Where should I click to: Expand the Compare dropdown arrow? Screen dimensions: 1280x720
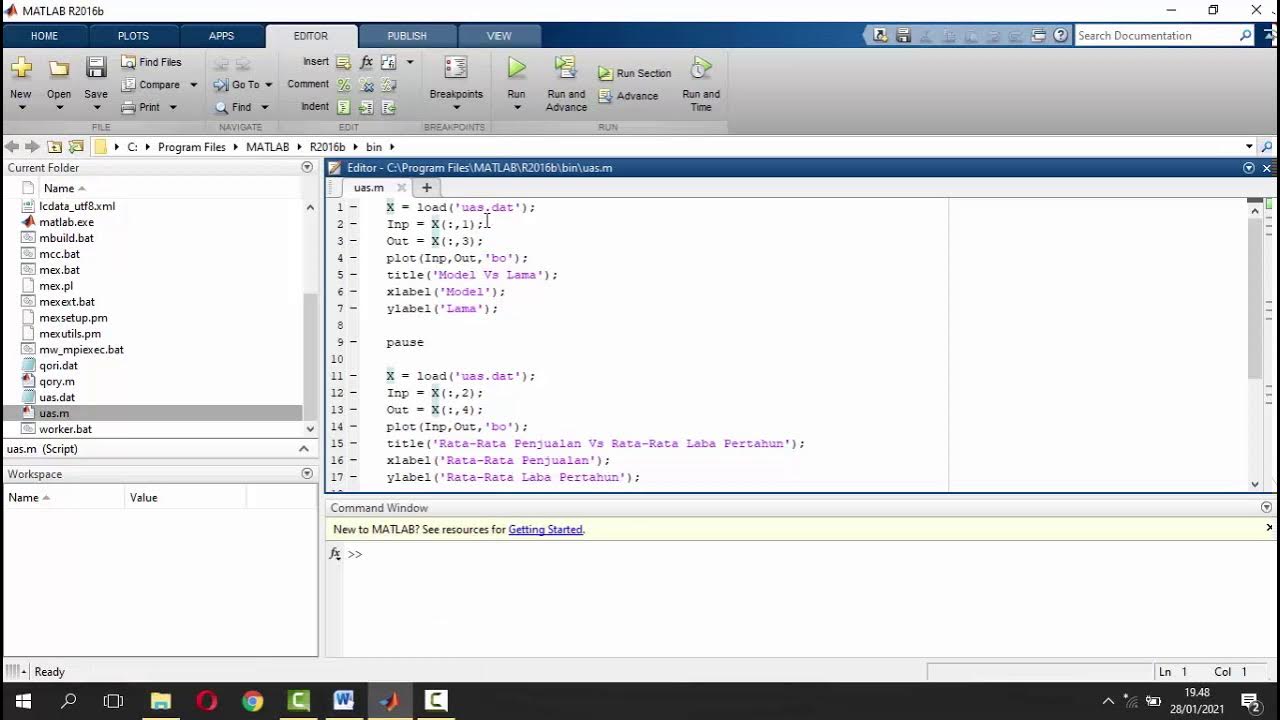point(193,85)
